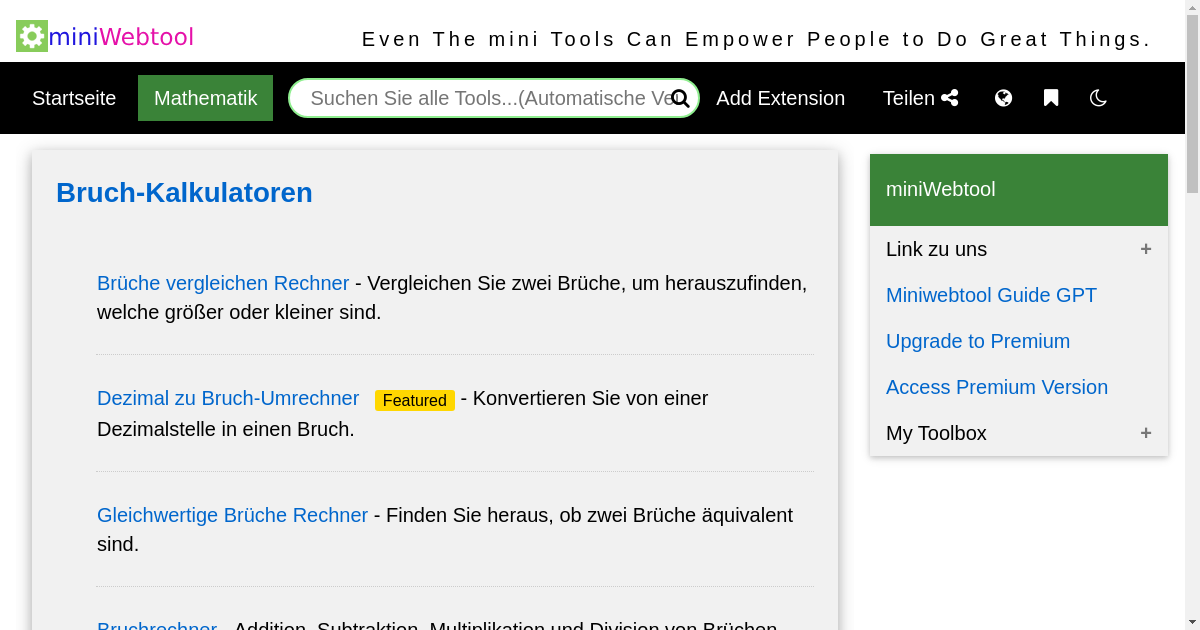Click the miniWebtool gear logo

[x=30, y=35]
